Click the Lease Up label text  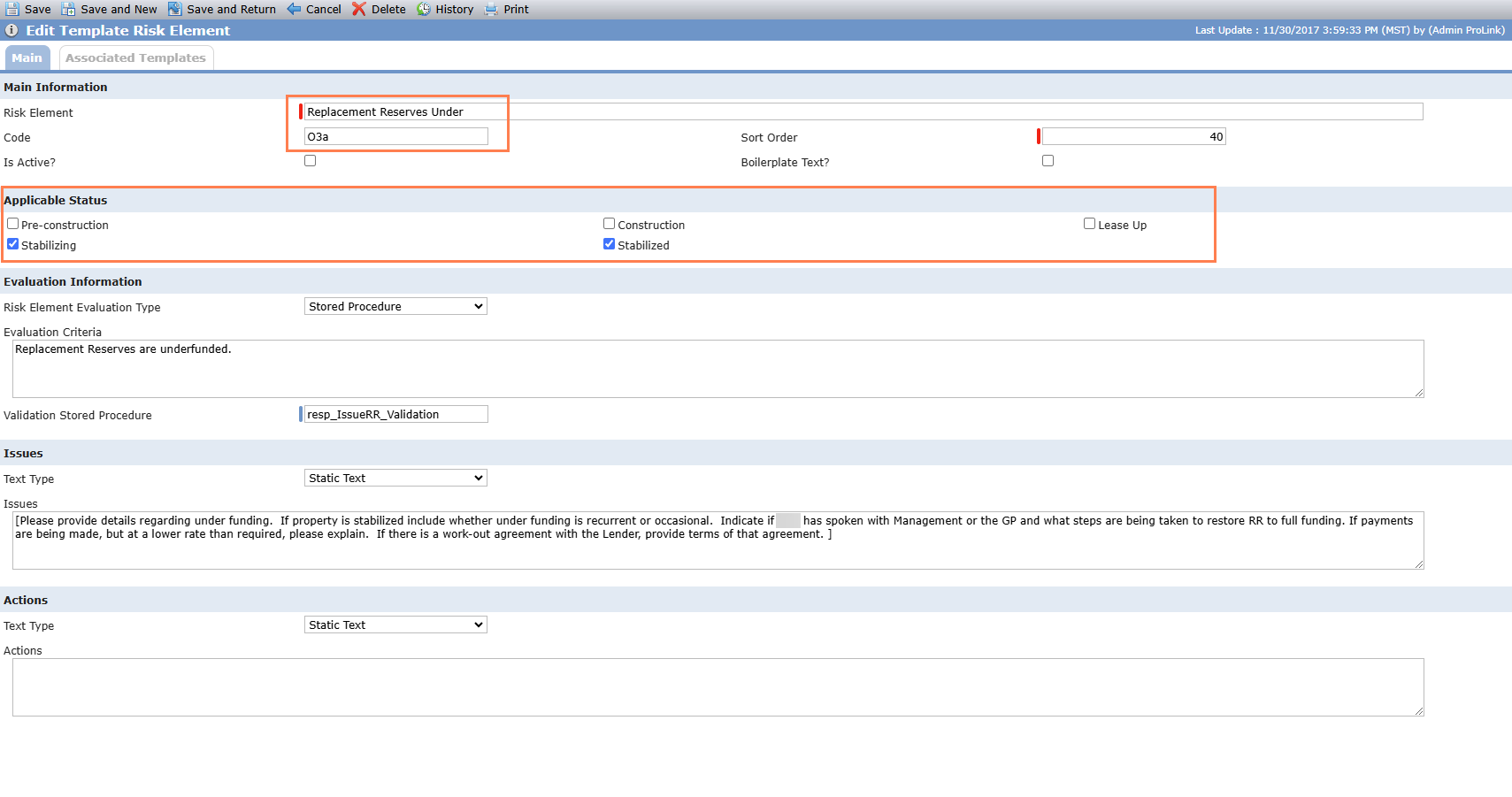(1122, 225)
